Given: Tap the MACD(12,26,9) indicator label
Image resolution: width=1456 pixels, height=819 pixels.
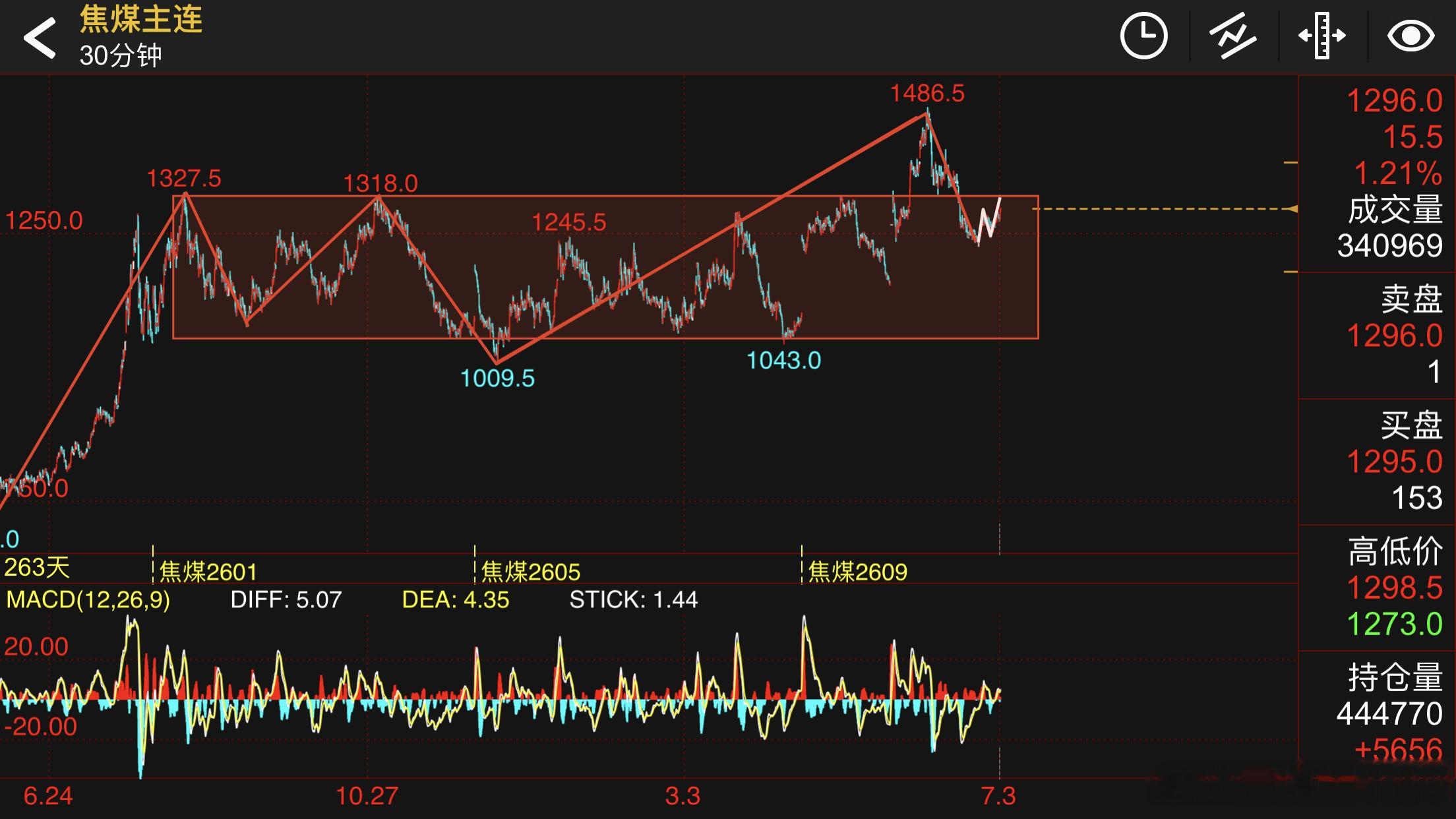Looking at the screenshot, I should tap(88, 600).
